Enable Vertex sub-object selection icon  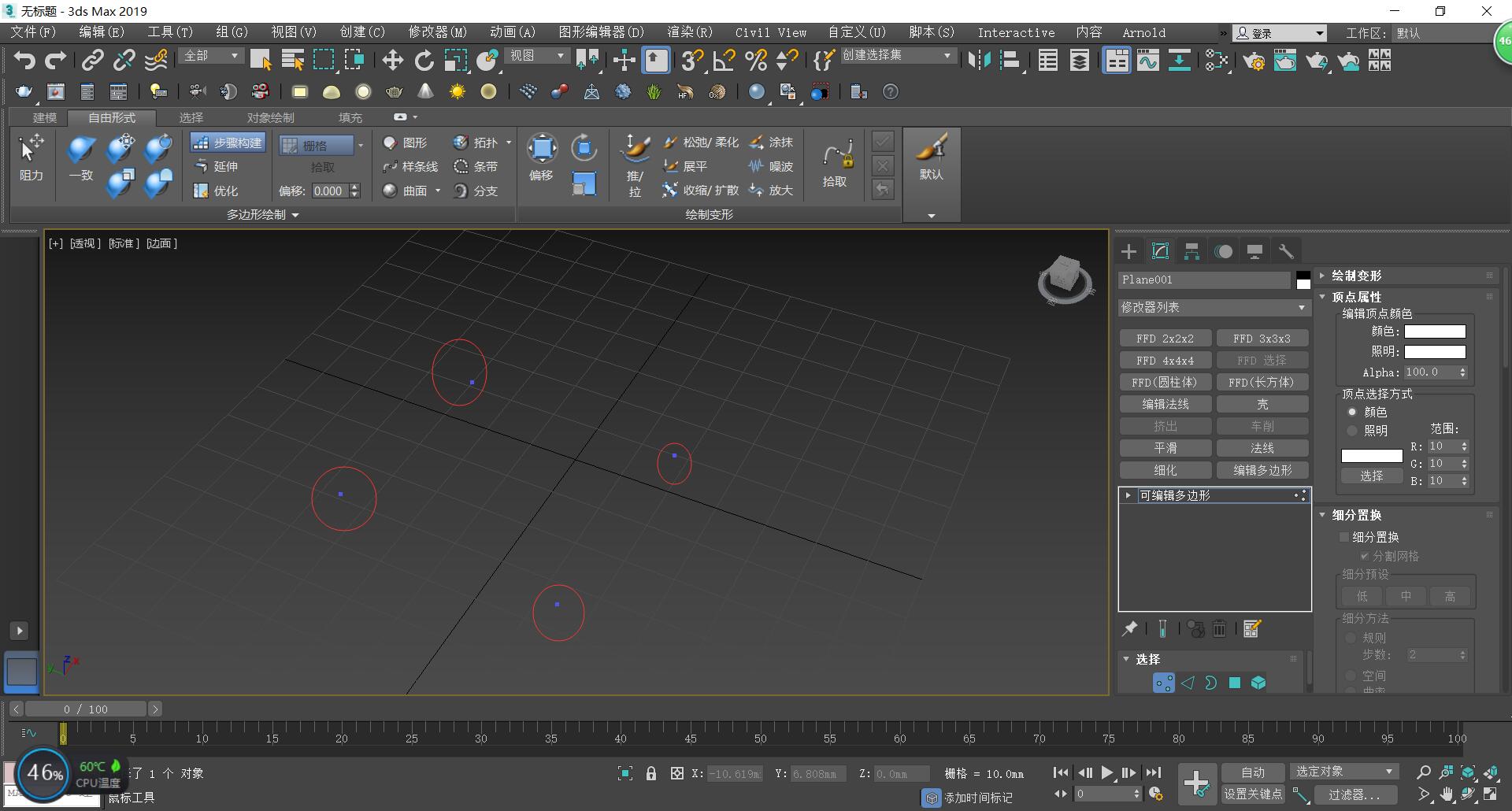pos(1163,683)
